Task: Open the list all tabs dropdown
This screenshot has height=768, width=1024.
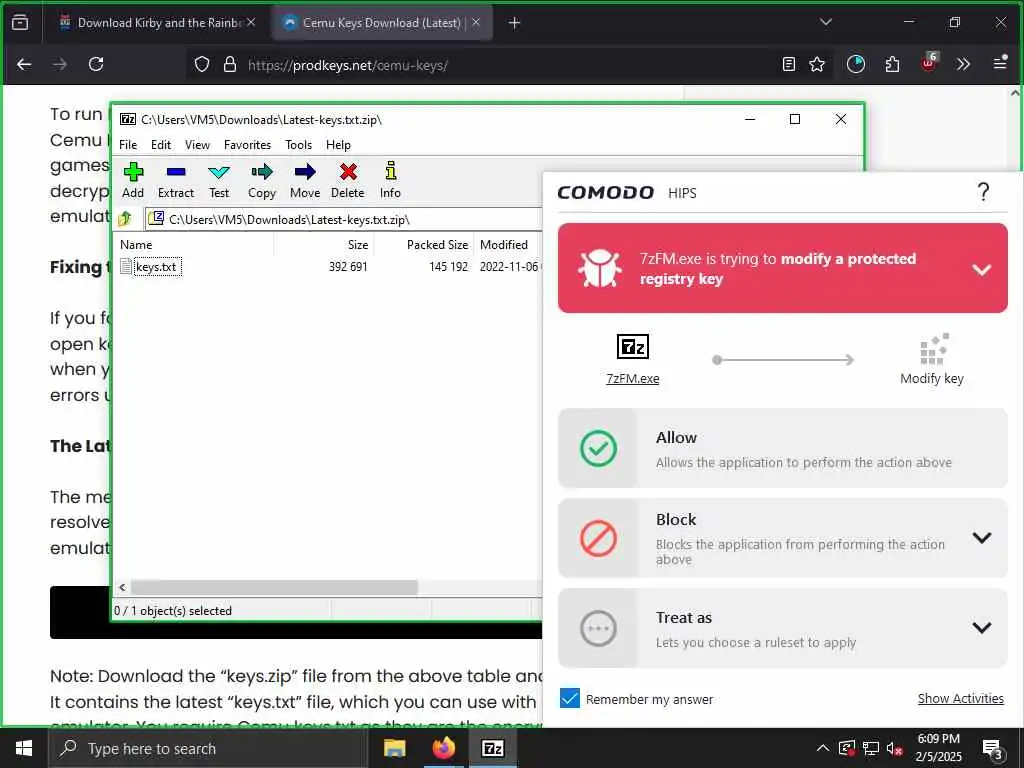Action: tap(825, 22)
